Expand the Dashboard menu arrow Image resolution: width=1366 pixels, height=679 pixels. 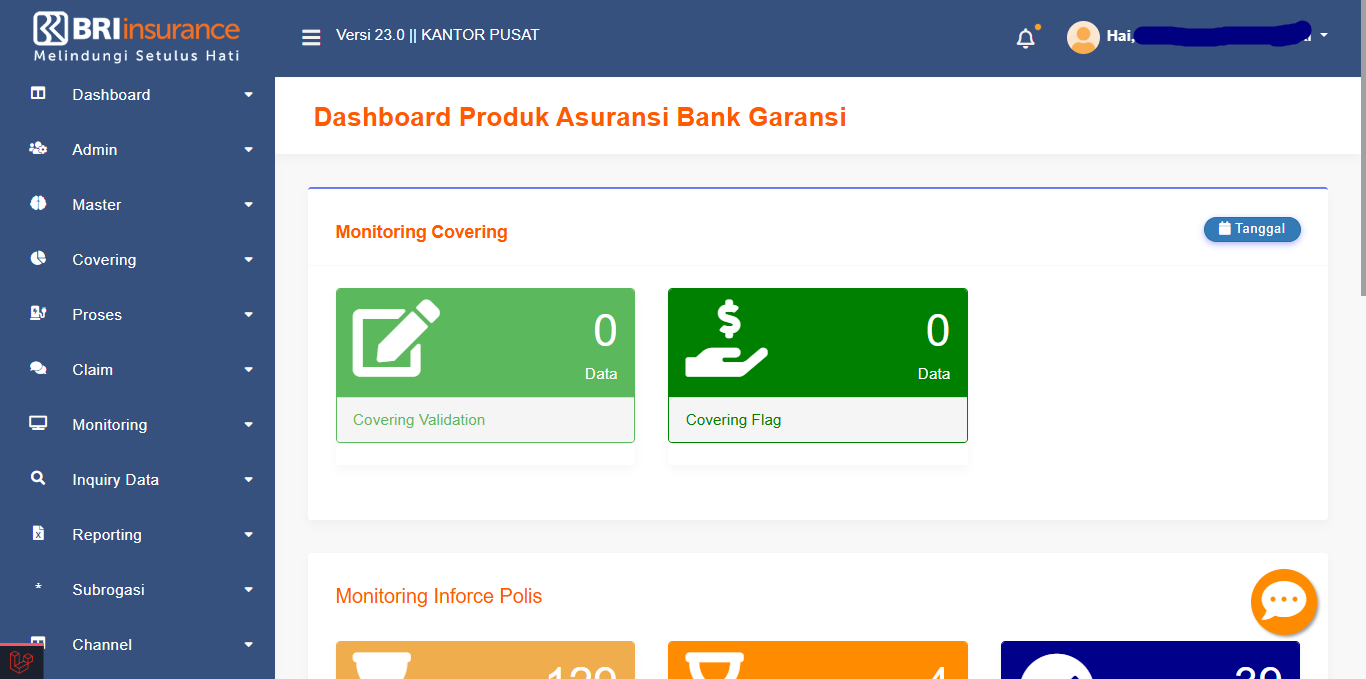pyautogui.click(x=249, y=95)
